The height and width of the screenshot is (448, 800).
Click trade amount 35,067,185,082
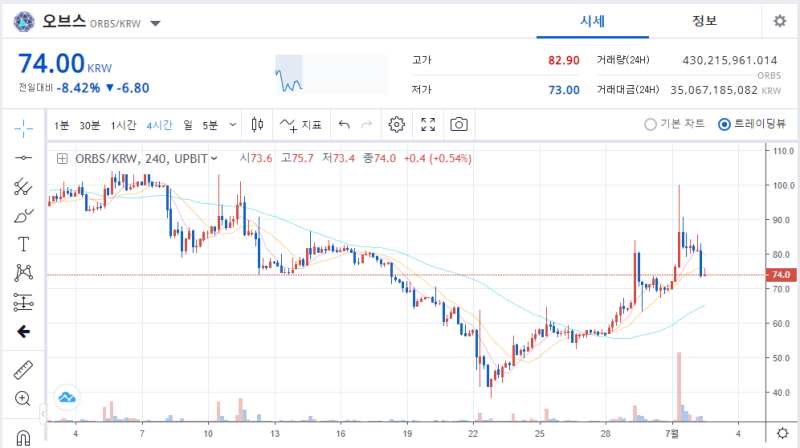pyautogui.click(x=714, y=90)
